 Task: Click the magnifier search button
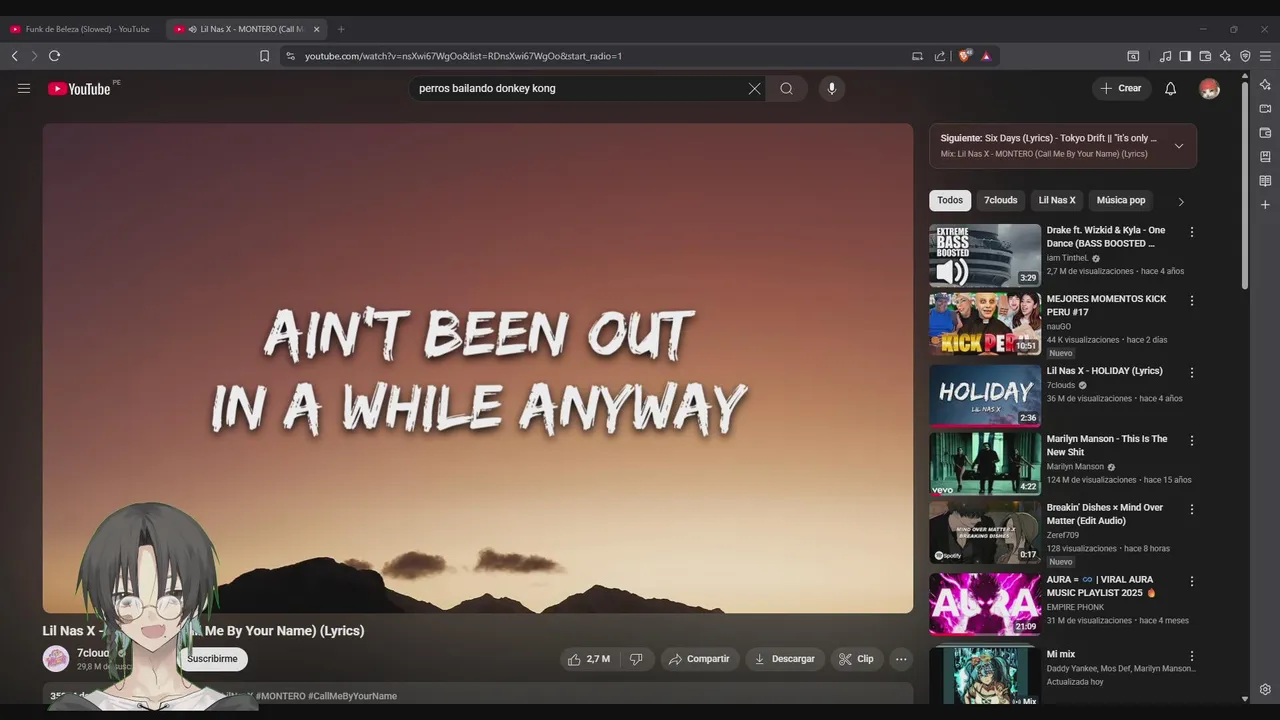tap(787, 88)
